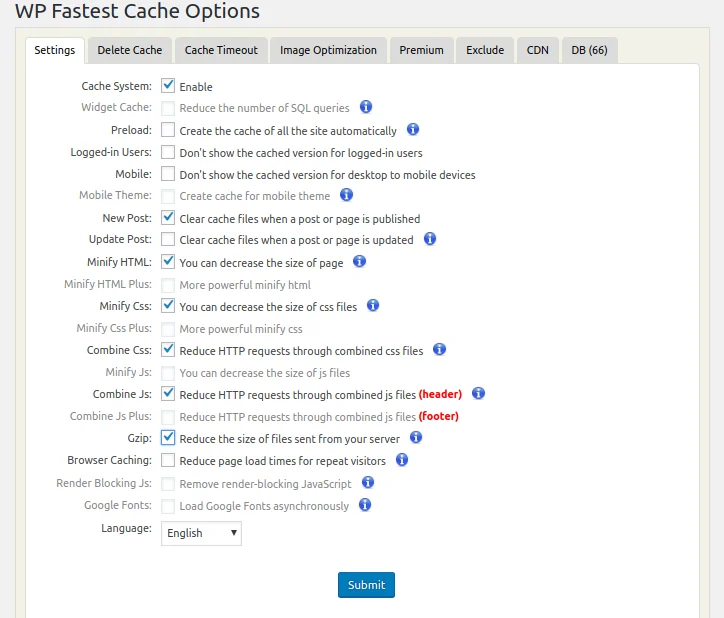724x618 pixels.
Task: Open the CDN tab
Action: click(x=537, y=50)
